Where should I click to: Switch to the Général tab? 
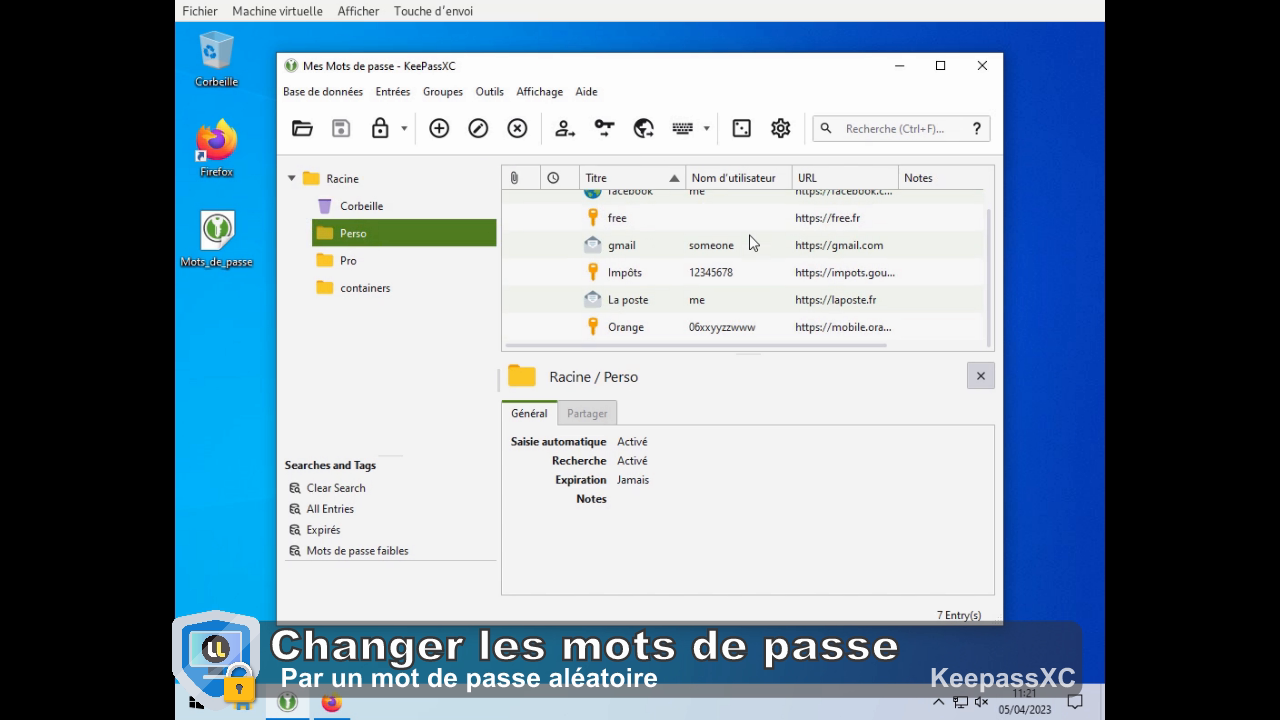[x=529, y=413]
